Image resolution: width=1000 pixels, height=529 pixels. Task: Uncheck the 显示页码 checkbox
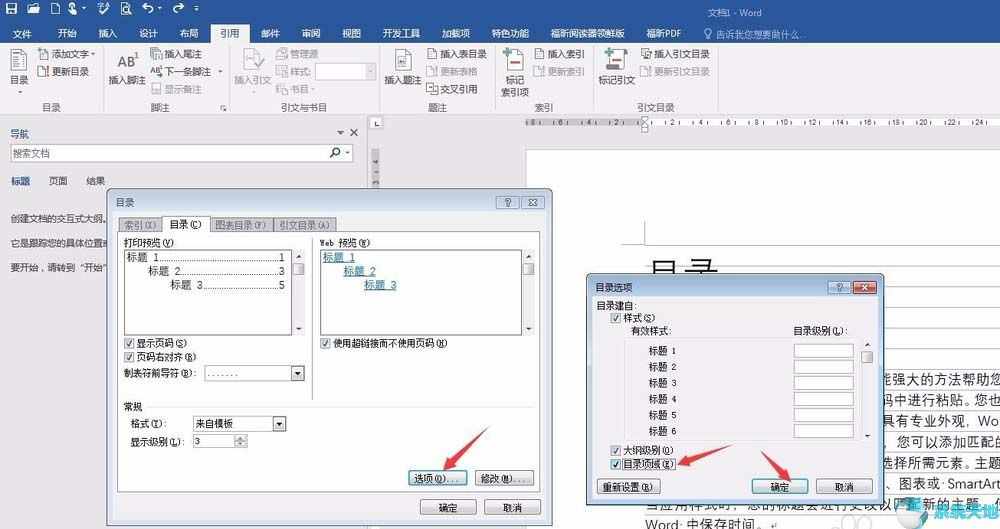(129, 343)
